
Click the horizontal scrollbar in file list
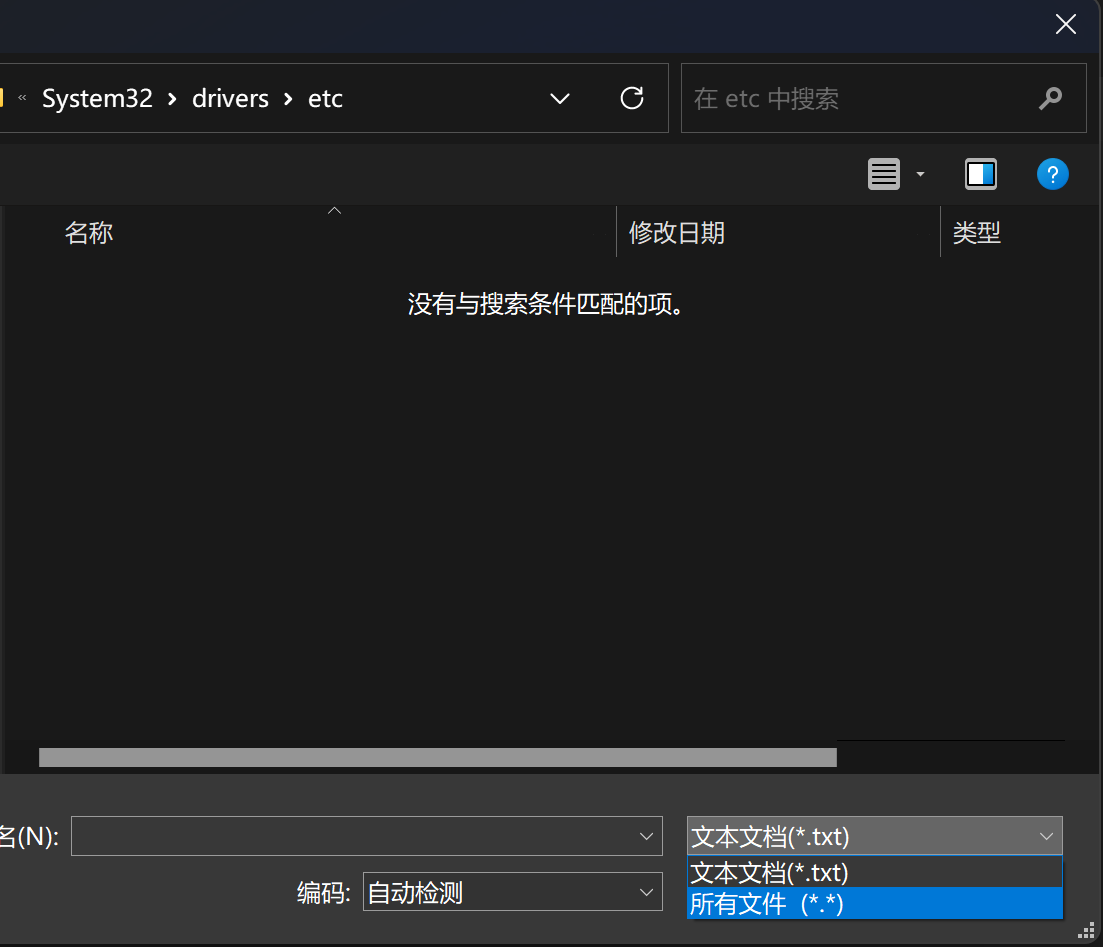pos(437,757)
